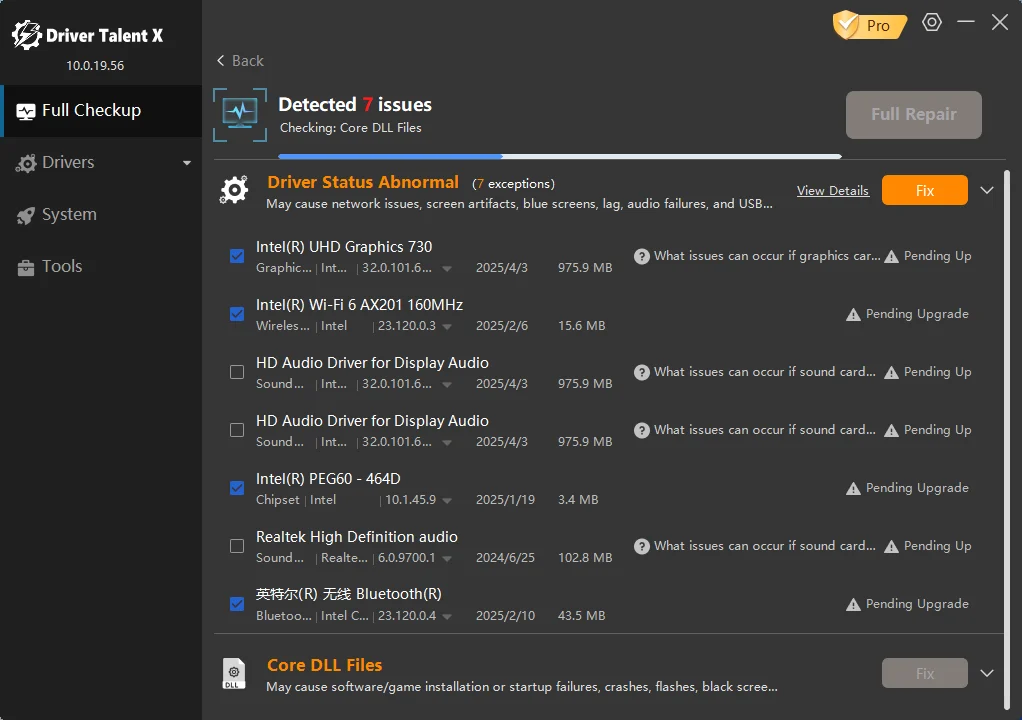
Task: Uncheck Intel(R) Wi-Fi 6 AX201 160MHz driver
Action: click(237, 314)
